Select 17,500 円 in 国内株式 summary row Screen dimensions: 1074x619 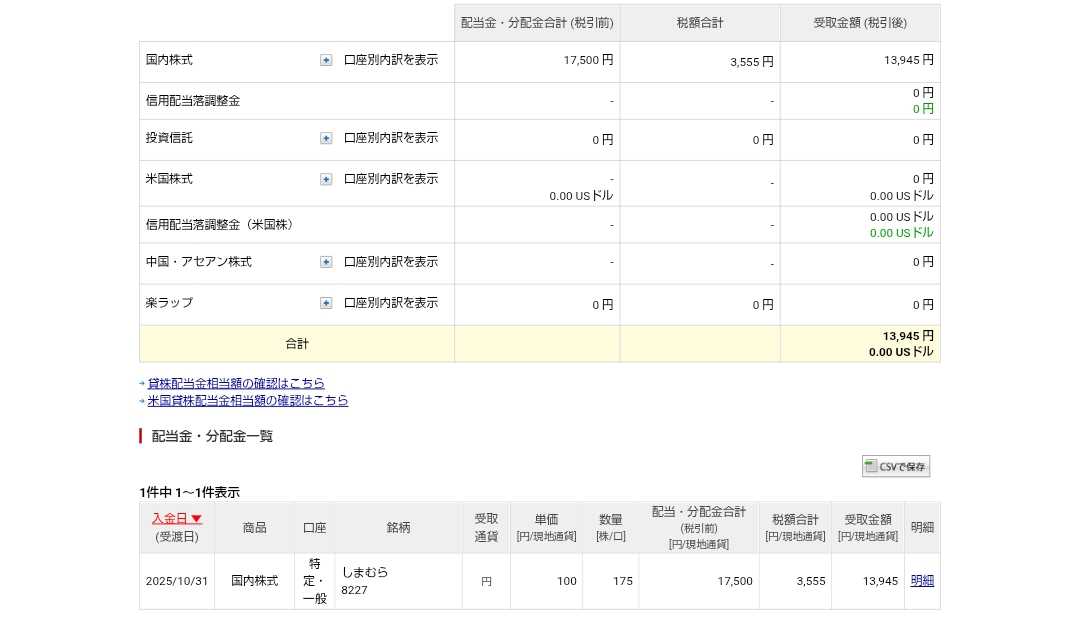tap(588, 60)
